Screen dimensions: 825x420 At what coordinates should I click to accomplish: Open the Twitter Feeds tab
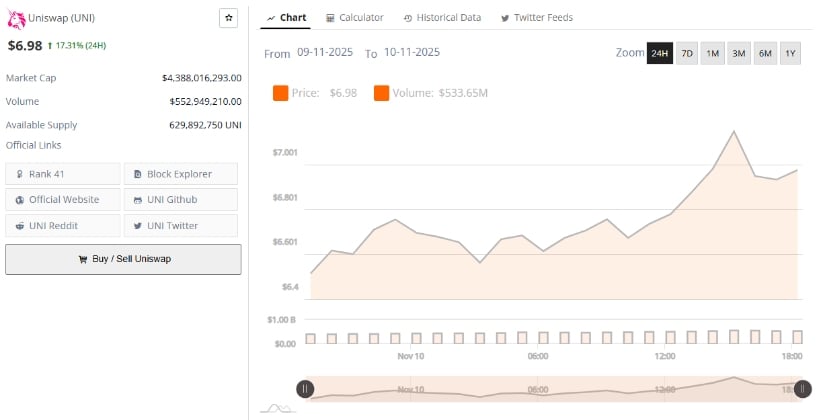536,18
